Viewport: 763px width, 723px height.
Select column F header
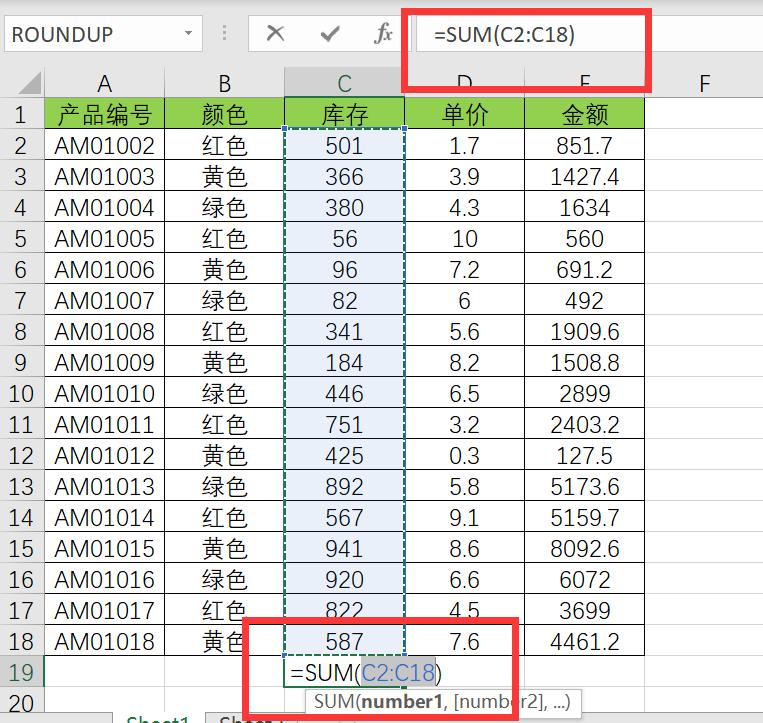pos(704,83)
